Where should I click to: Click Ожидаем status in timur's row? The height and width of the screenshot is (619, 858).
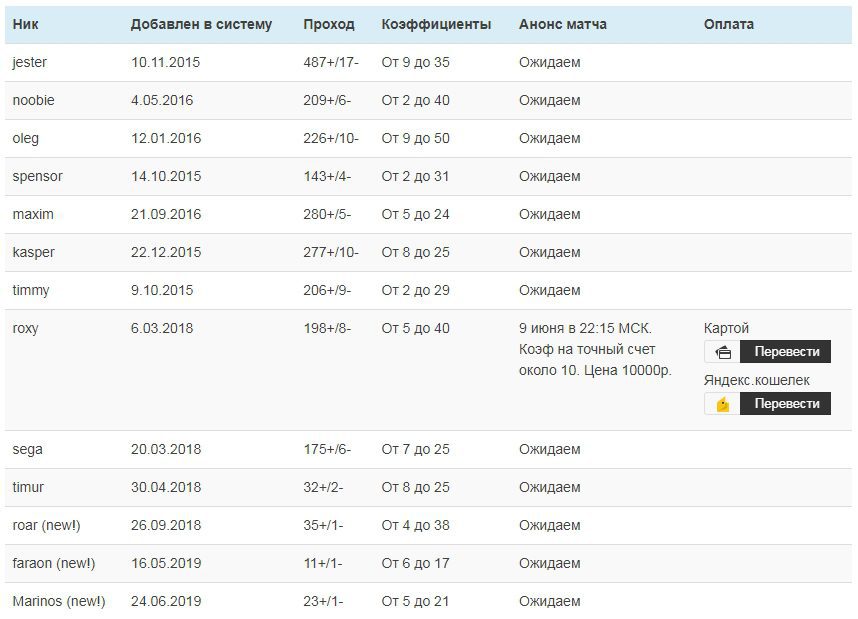tap(549, 487)
